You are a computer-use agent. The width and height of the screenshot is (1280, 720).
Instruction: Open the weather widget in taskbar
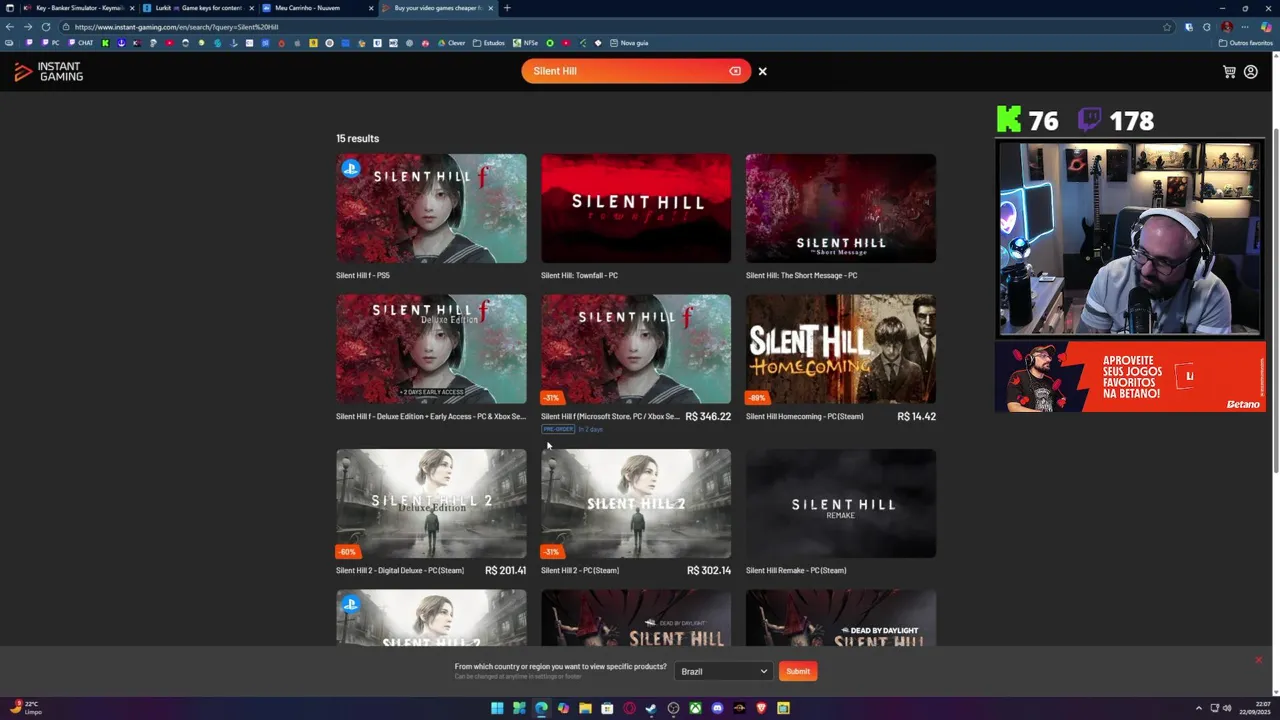[27, 708]
